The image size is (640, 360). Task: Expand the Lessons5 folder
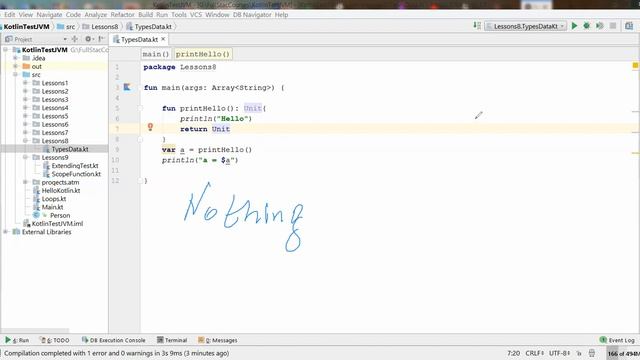[25, 116]
